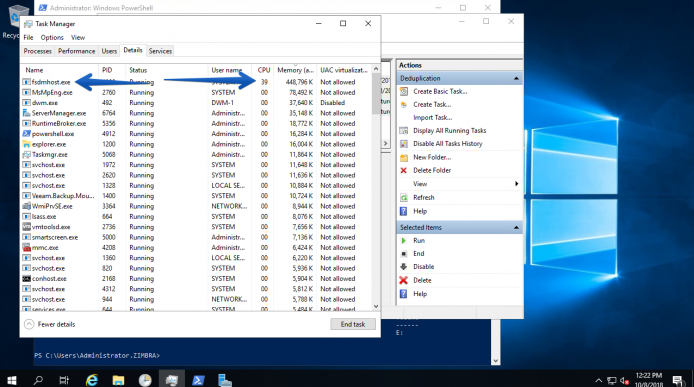Click the green Refresh icon

(404, 197)
